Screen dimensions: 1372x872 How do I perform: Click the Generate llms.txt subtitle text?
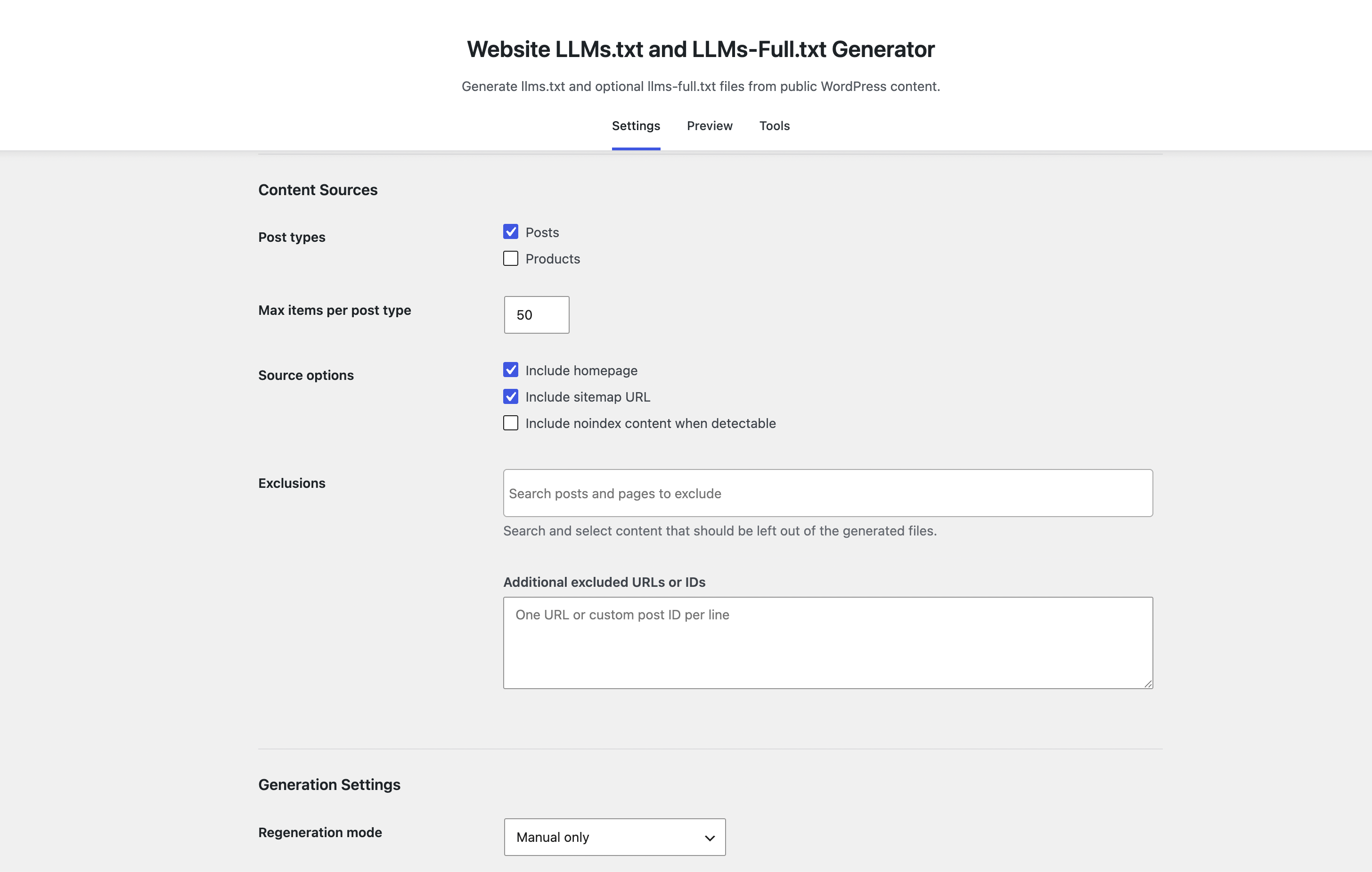[x=701, y=87]
